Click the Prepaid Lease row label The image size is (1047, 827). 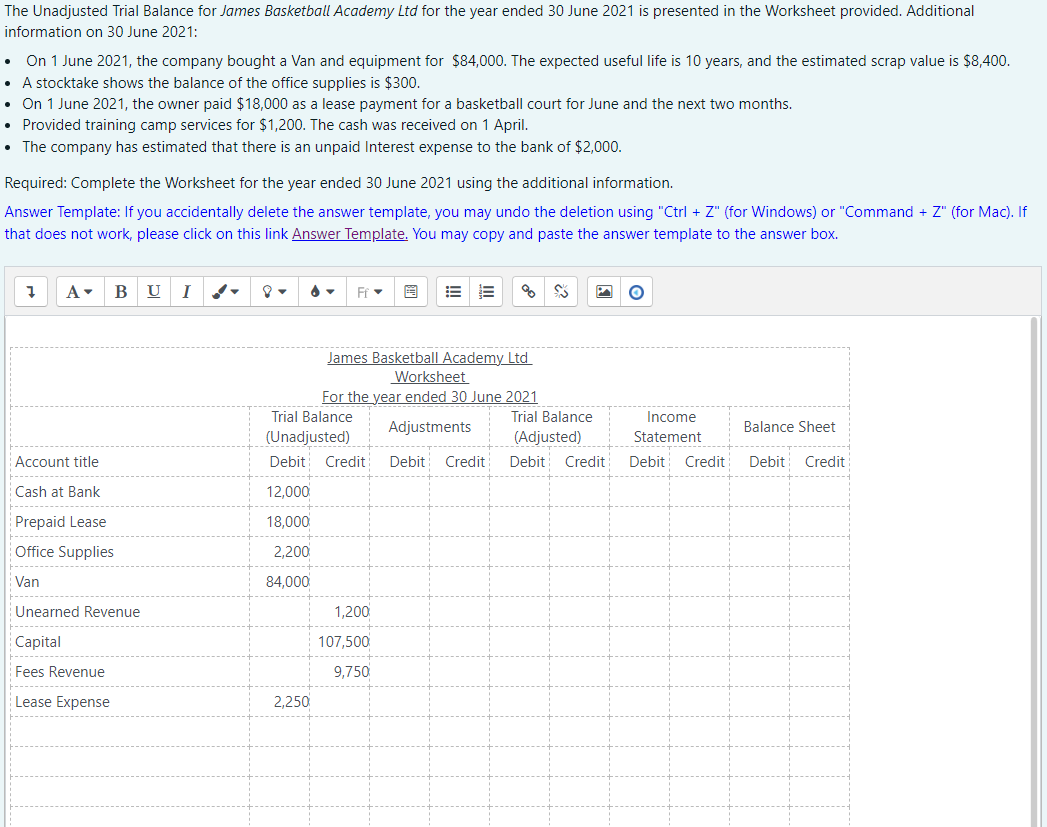(61, 522)
